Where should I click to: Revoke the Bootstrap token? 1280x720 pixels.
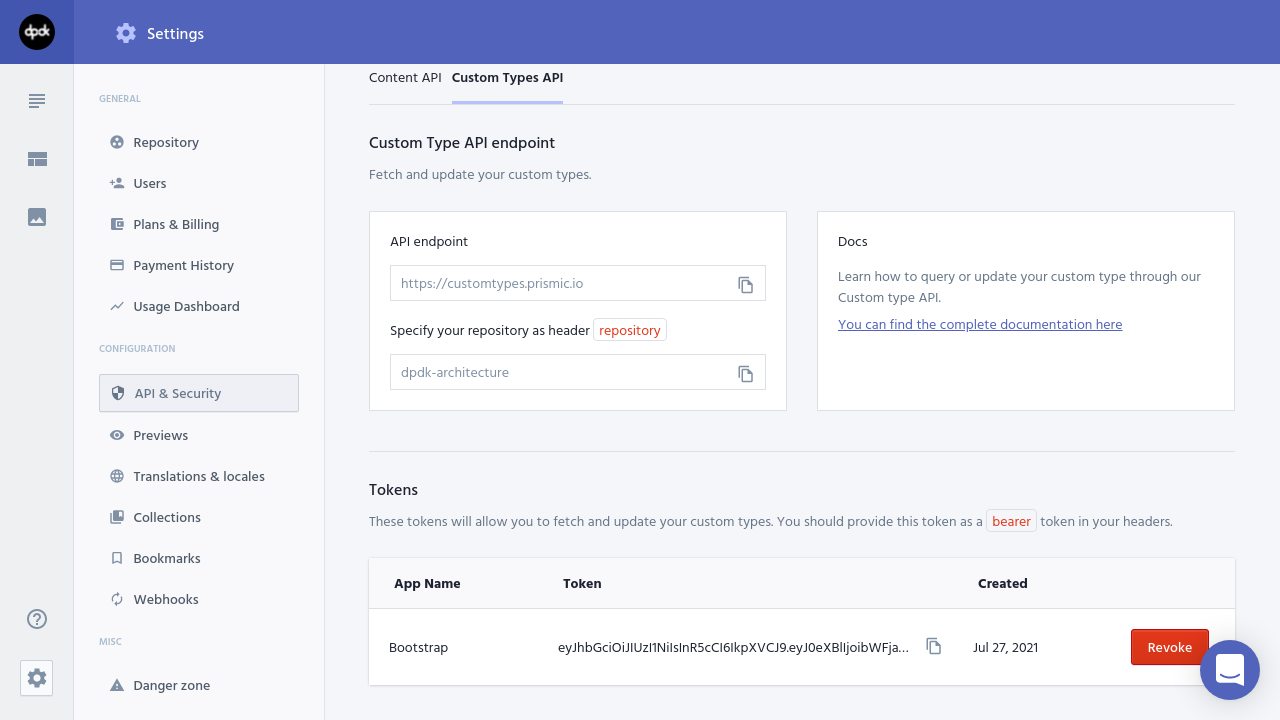tap(1169, 647)
